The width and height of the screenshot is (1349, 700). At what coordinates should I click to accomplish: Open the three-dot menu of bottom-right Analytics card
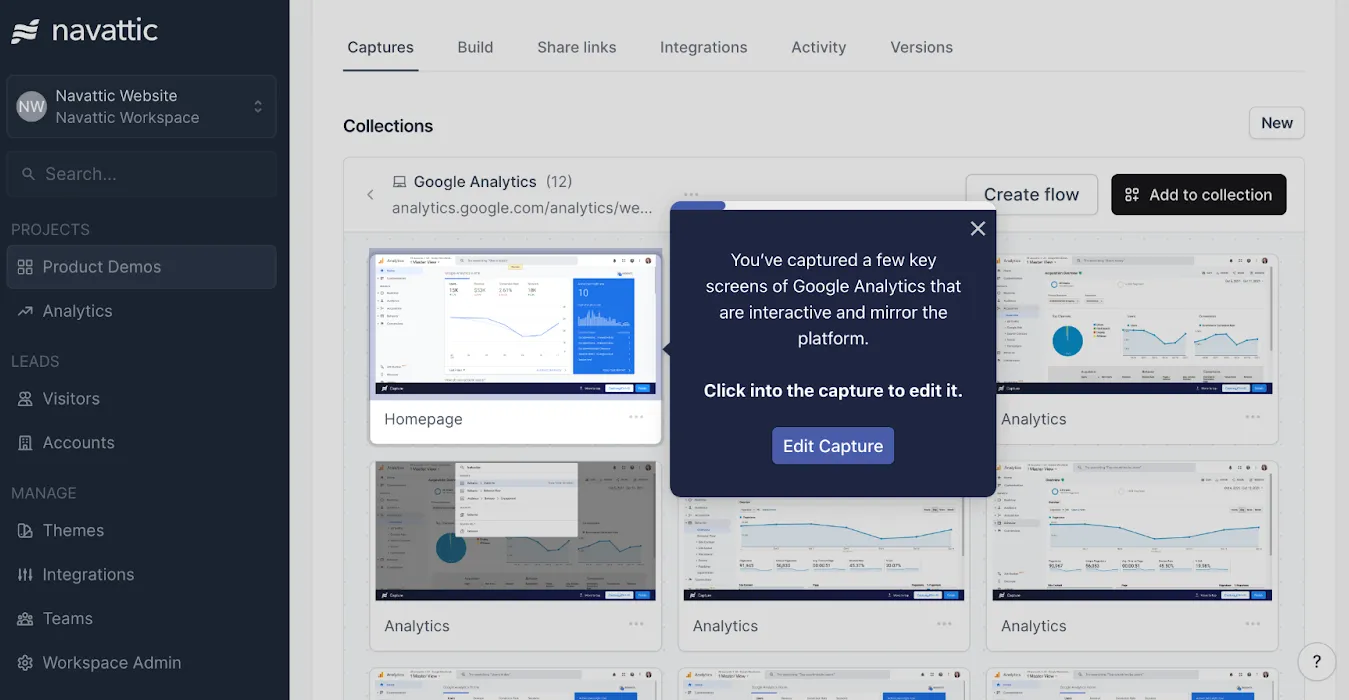coord(1253,624)
